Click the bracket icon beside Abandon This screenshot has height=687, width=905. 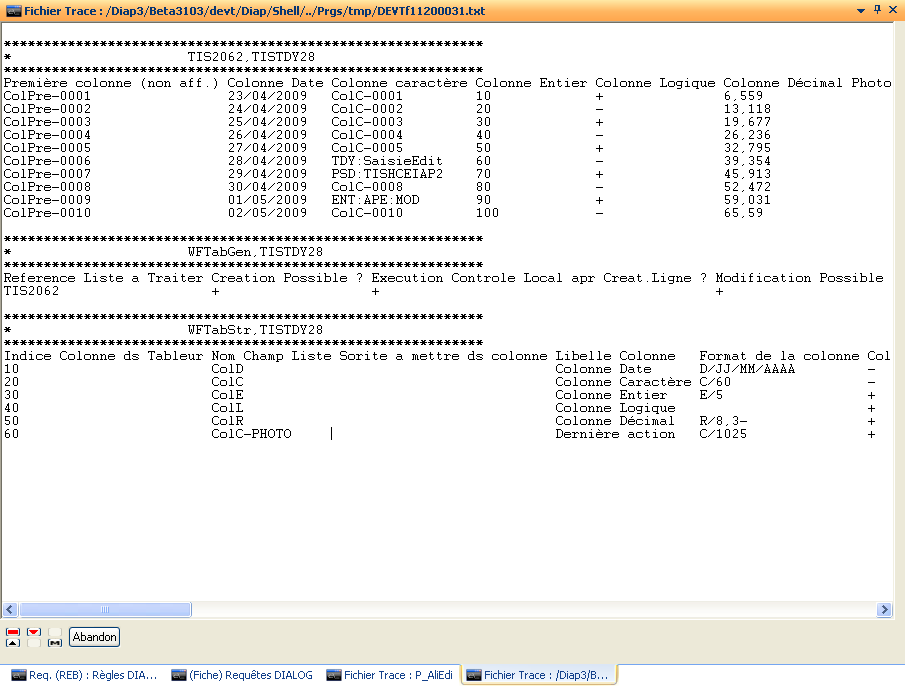[55, 641]
